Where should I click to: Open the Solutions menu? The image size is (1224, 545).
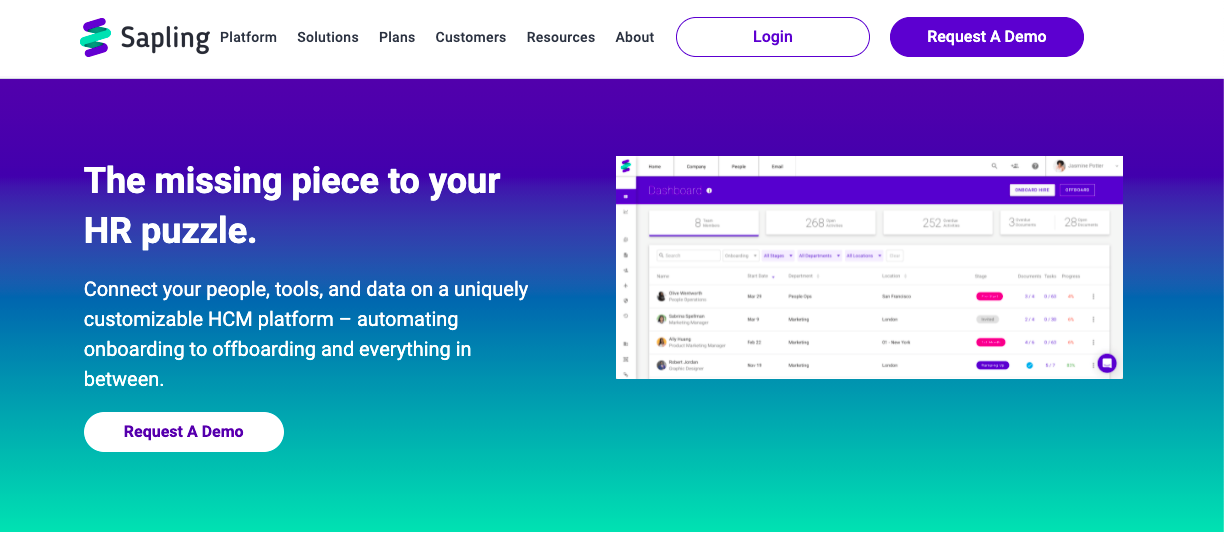pos(327,37)
